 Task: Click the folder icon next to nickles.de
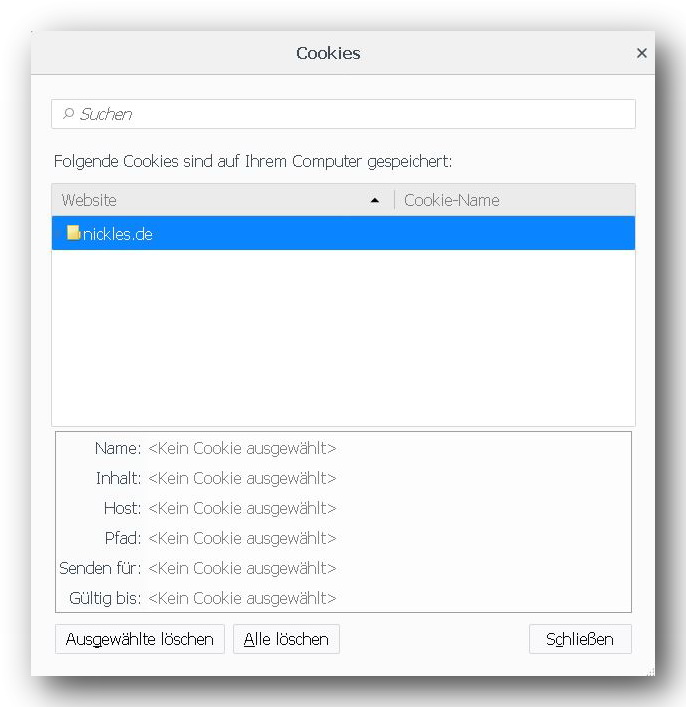(x=73, y=233)
